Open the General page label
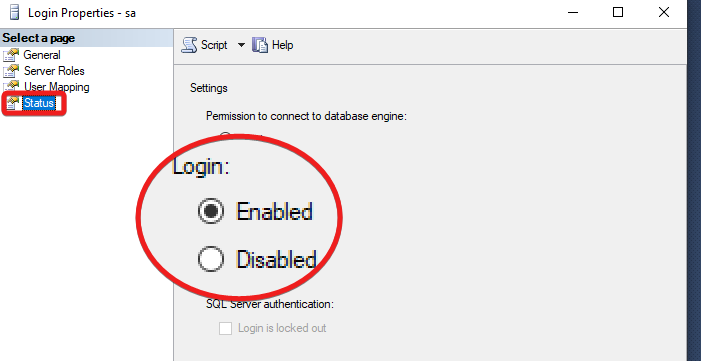Image resolution: width=701 pixels, height=361 pixels. [x=42, y=55]
